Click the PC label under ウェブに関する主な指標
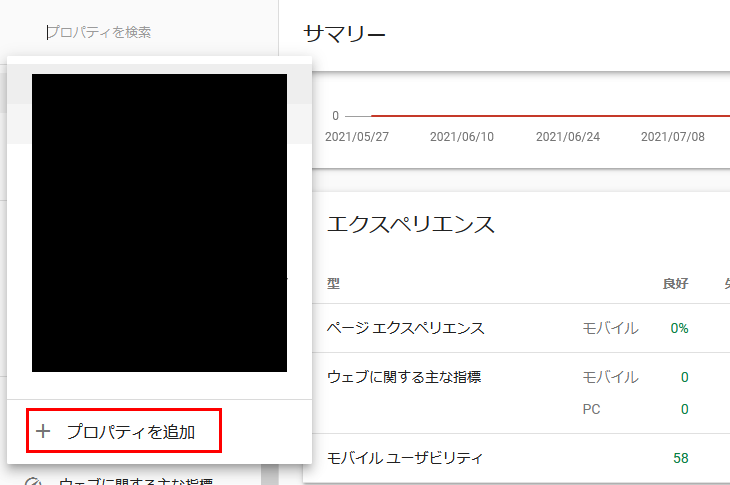This screenshot has width=730, height=485. click(594, 409)
